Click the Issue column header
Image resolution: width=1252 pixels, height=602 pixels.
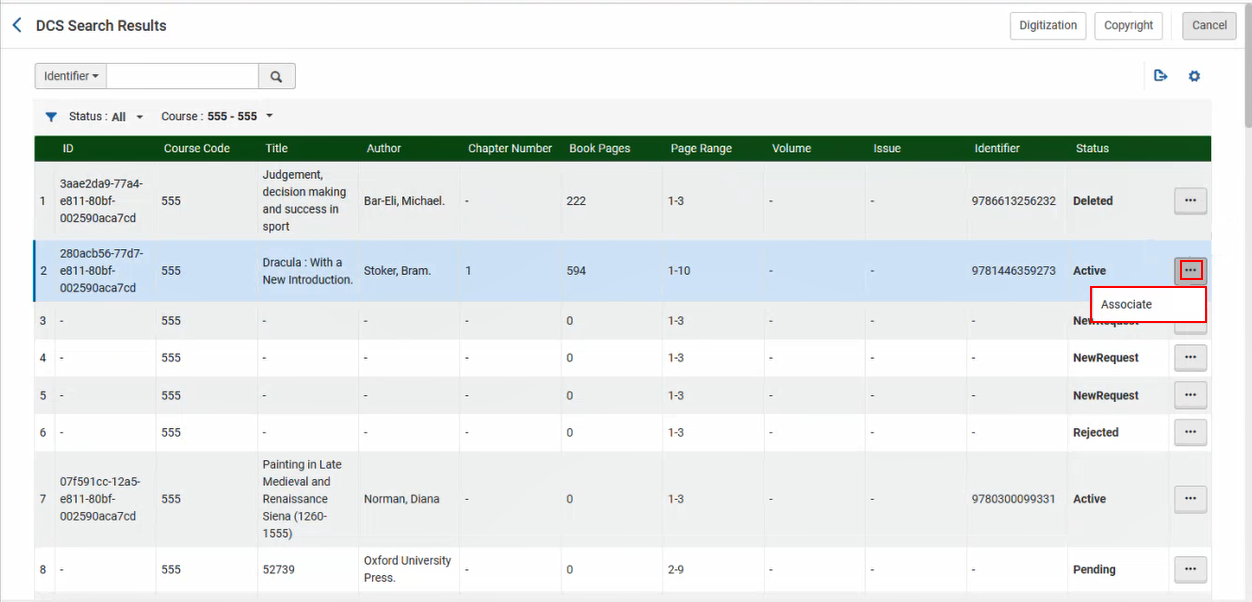pyautogui.click(x=887, y=149)
